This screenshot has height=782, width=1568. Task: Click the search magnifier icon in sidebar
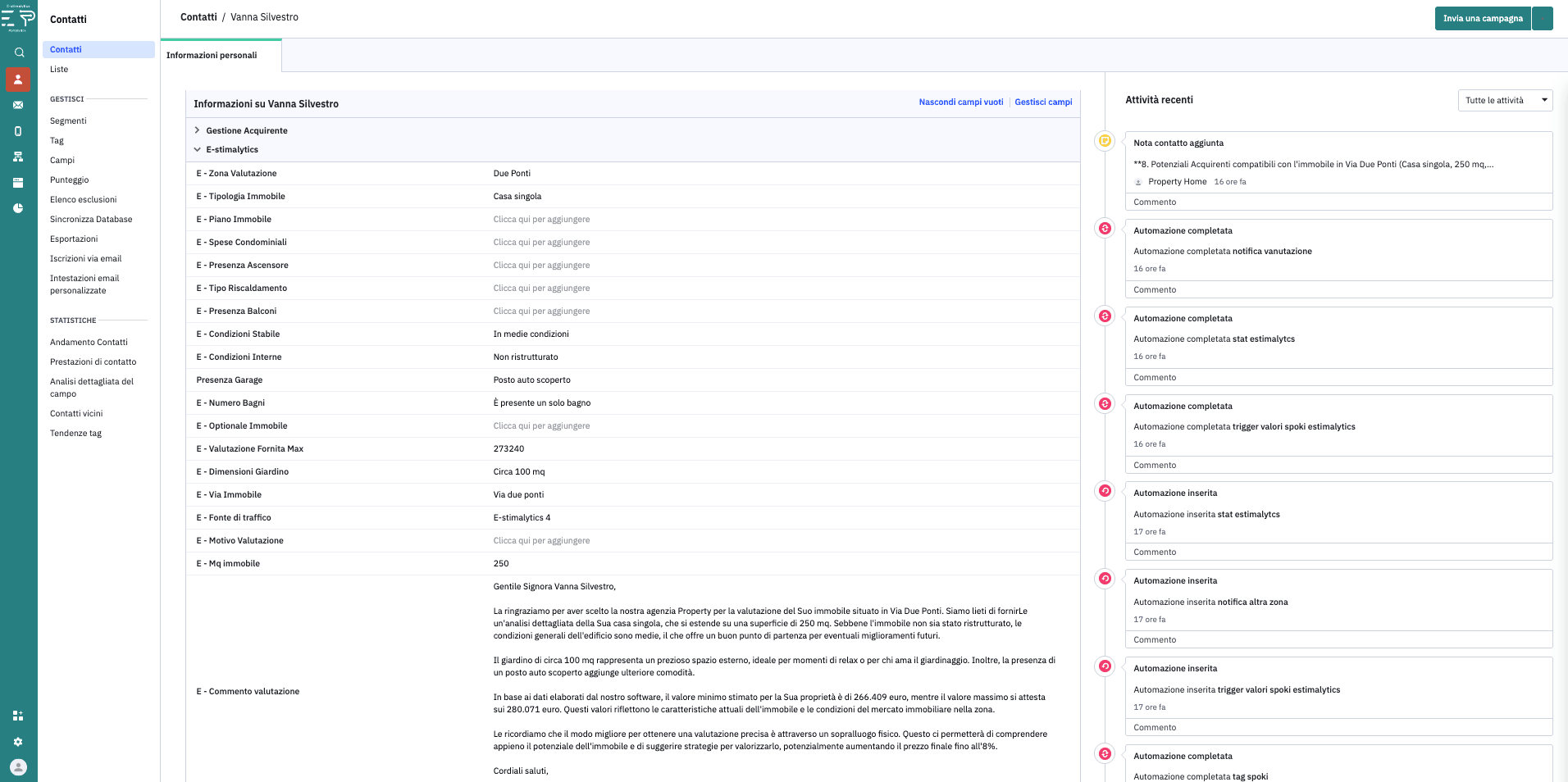(19, 52)
